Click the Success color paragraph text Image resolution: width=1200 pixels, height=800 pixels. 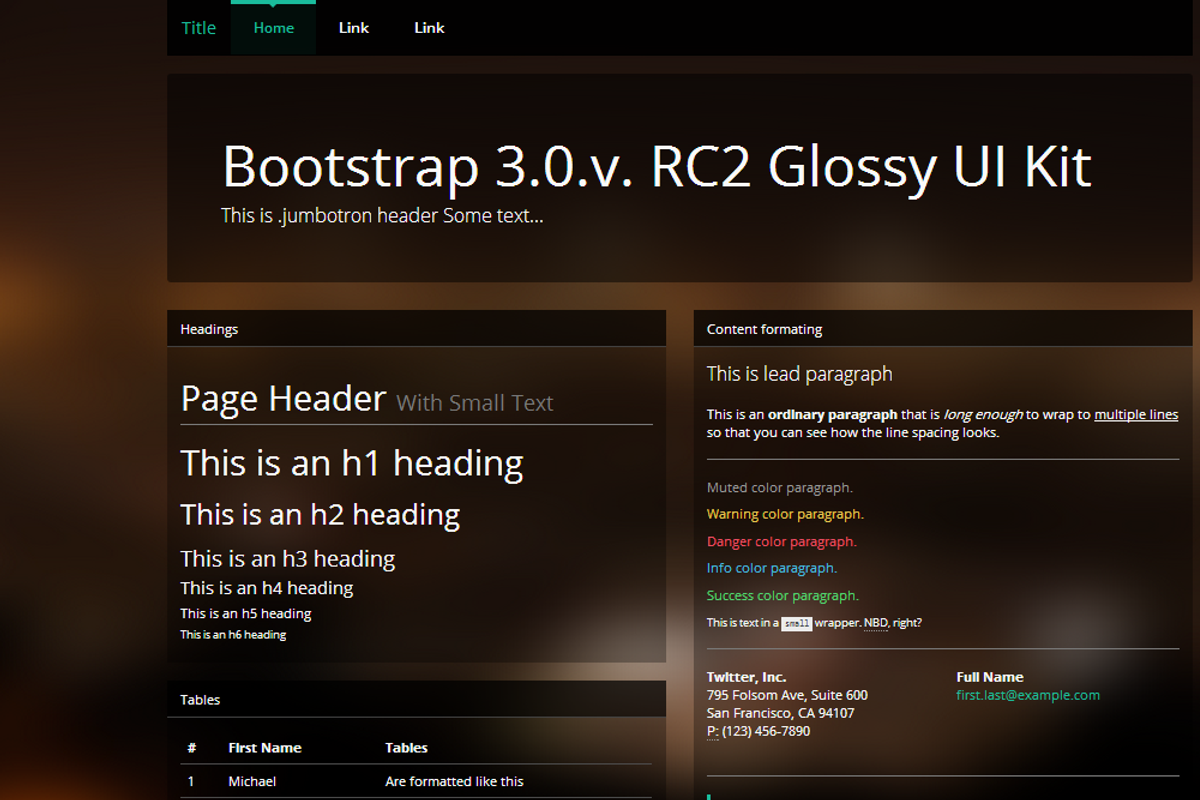coord(782,594)
